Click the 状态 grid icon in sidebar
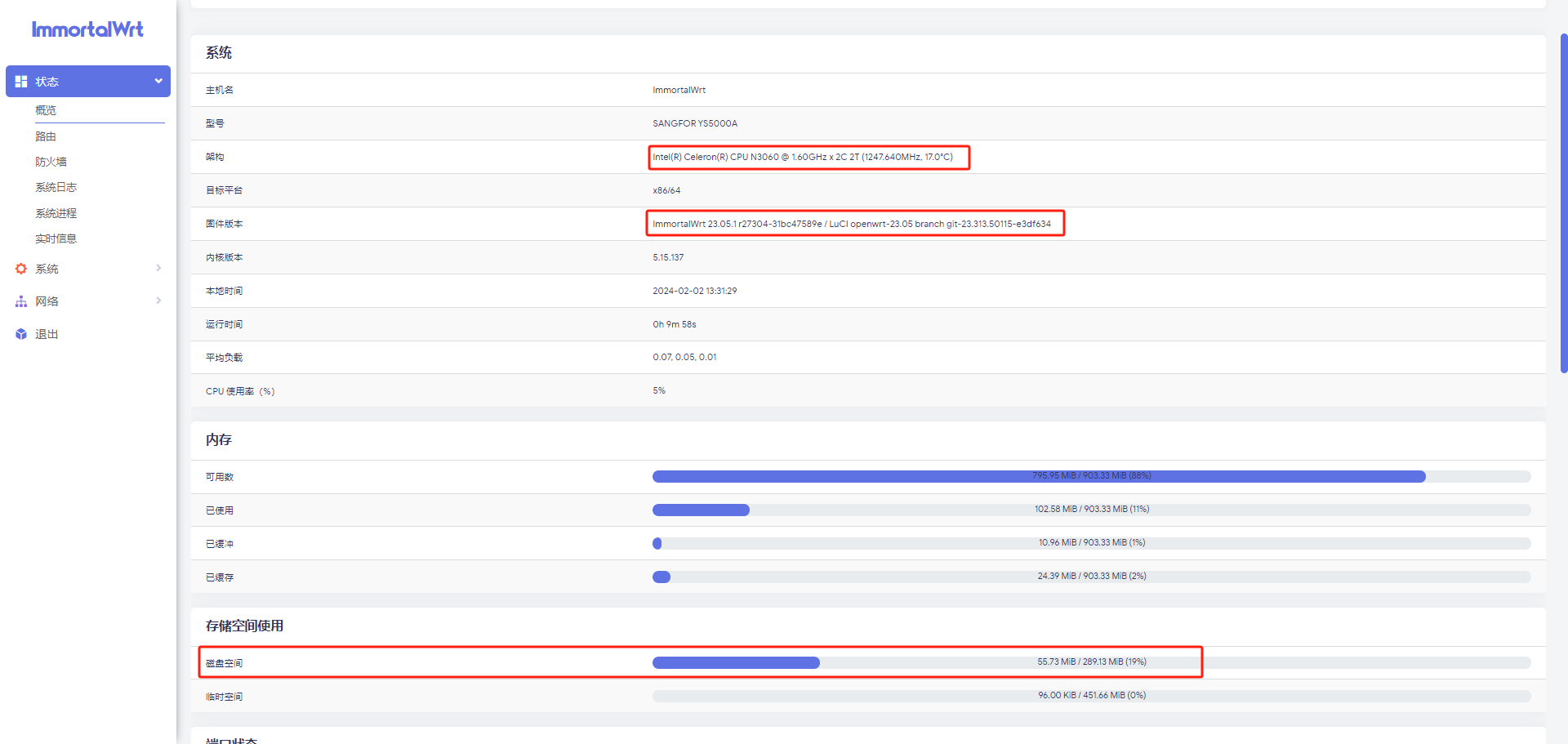The image size is (1568, 744). 21,82
